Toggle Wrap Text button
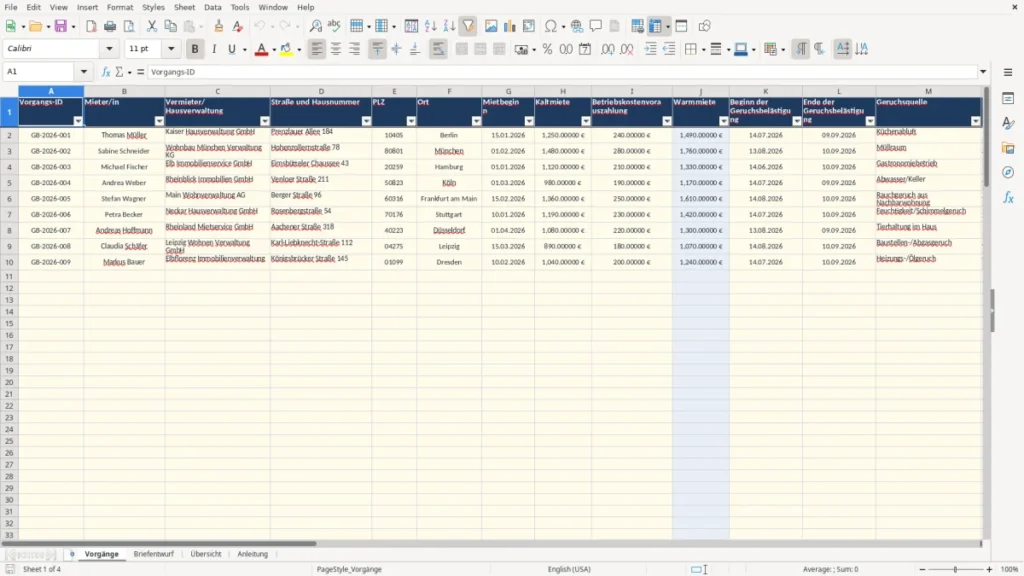Viewport: 1024px width, 576px height. (438, 49)
